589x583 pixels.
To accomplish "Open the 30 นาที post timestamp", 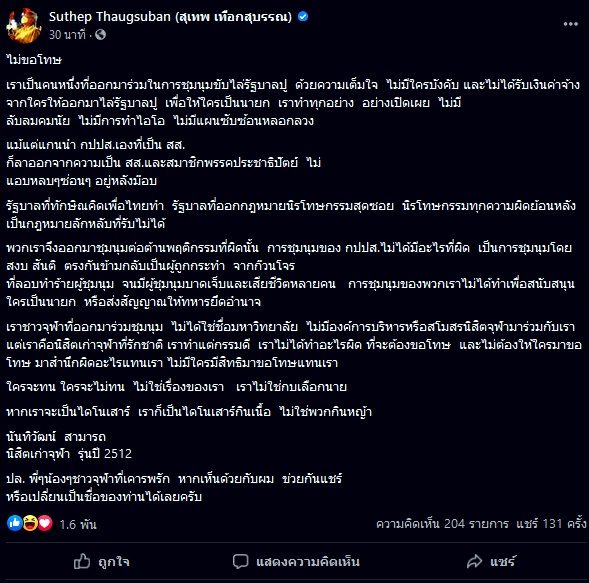I will 67,35.
